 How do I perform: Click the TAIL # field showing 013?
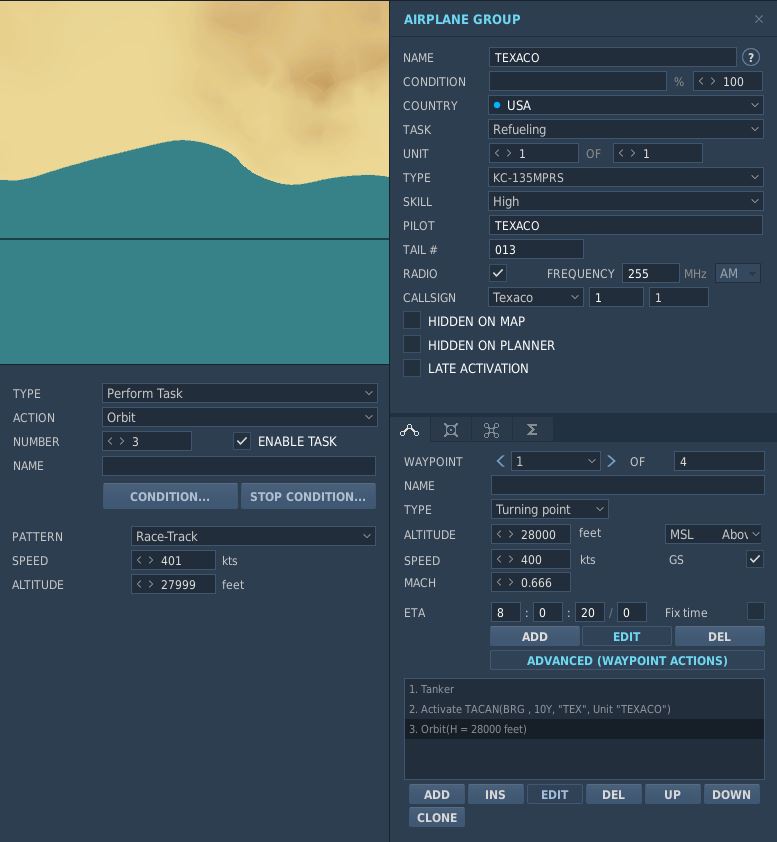536,249
